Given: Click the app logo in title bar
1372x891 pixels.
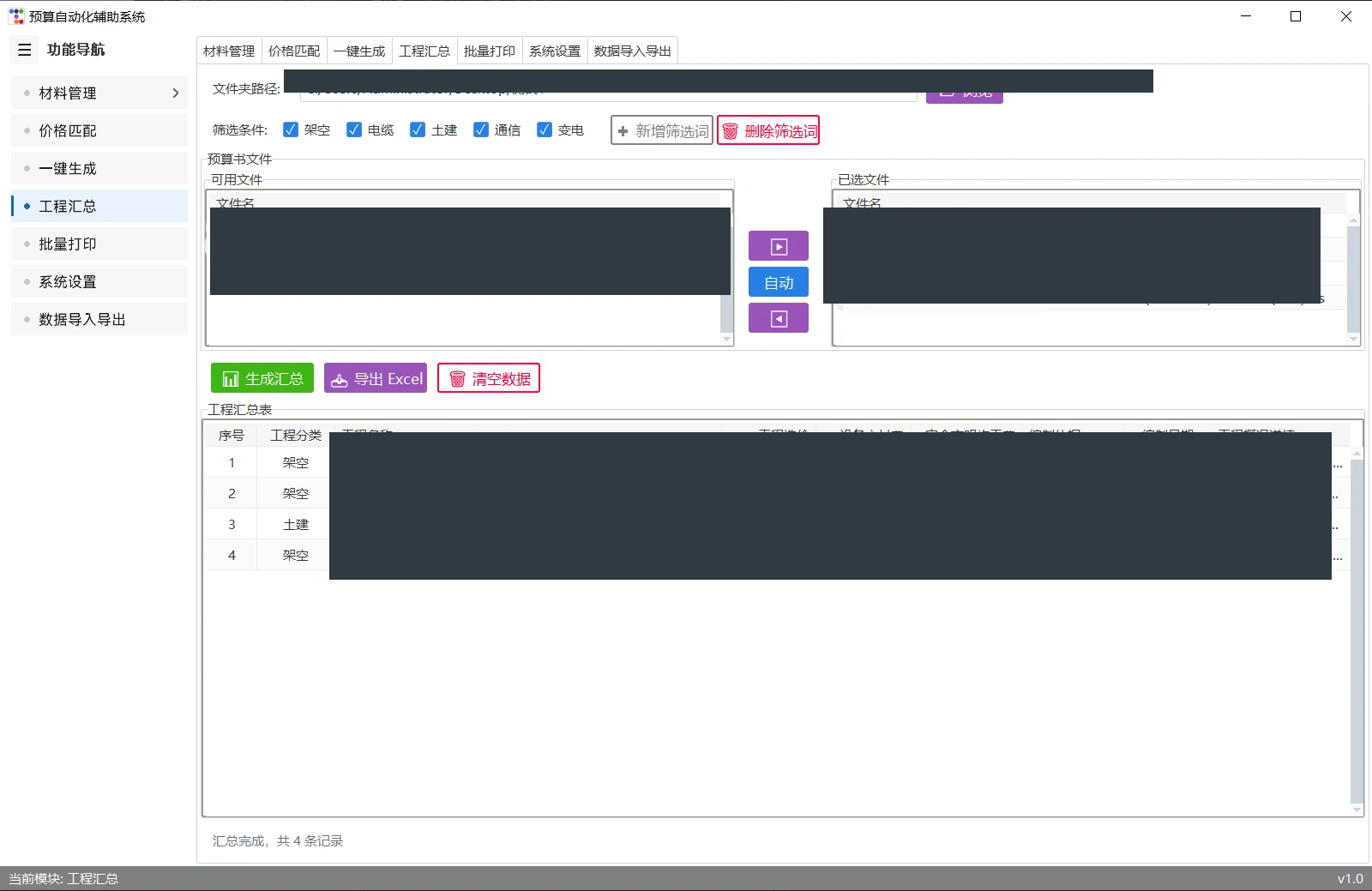Looking at the screenshot, I should [x=16, y=16].
